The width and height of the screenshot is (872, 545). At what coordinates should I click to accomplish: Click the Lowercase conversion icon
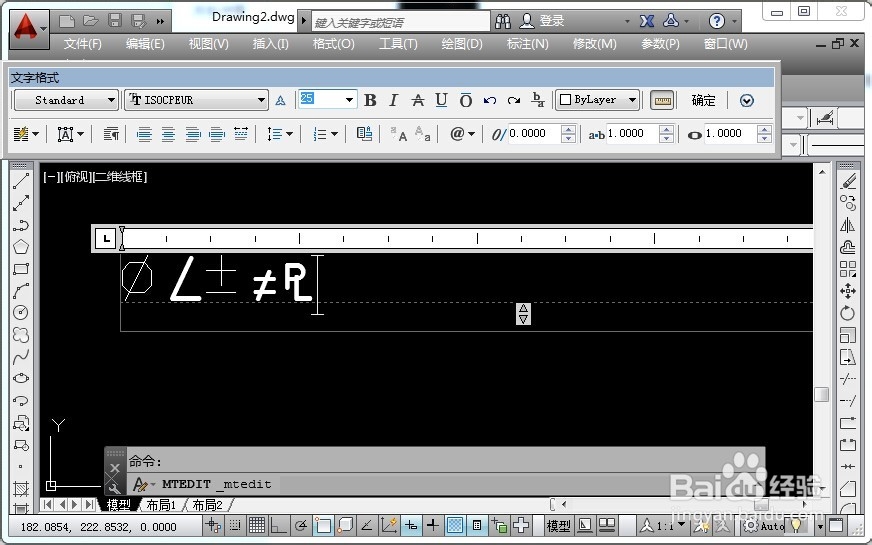(423, 134)
